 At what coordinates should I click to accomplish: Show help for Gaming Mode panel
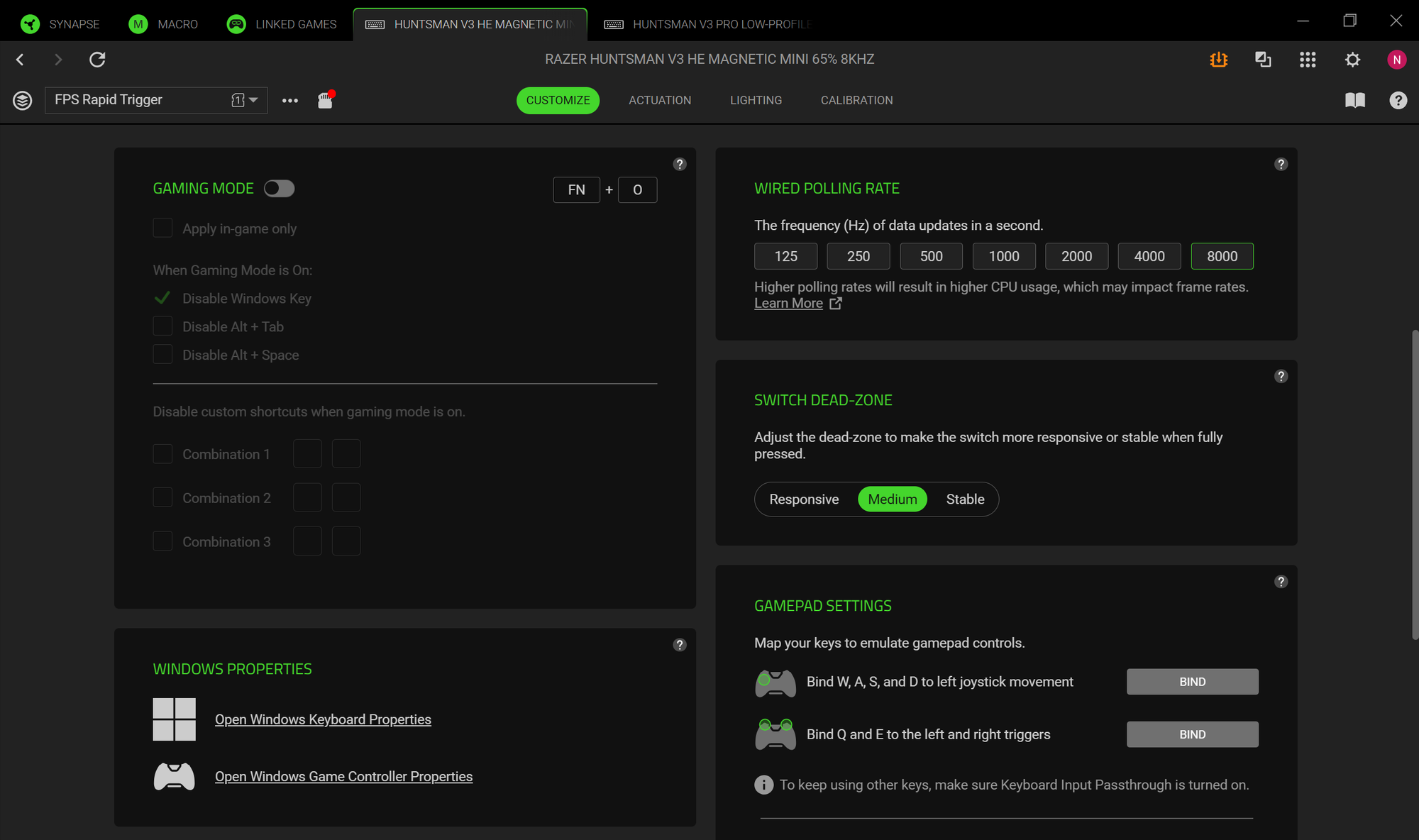coord(680,164)
